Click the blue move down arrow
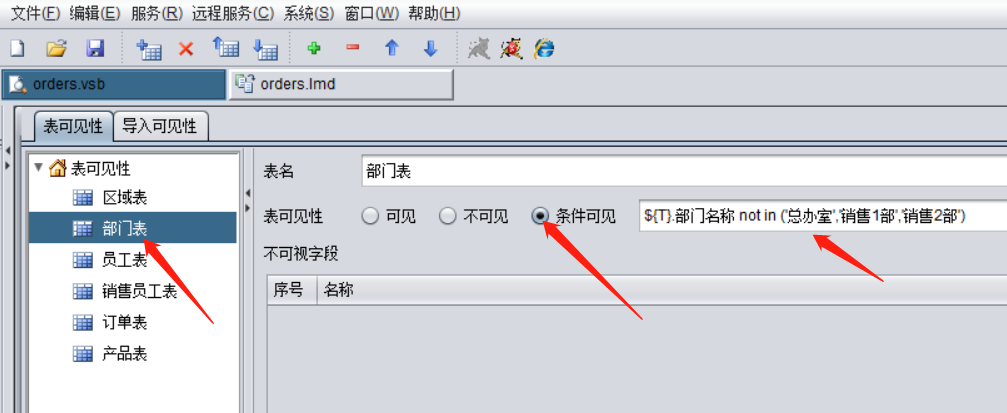1007x413 pixels. click(x=430, y=48)
